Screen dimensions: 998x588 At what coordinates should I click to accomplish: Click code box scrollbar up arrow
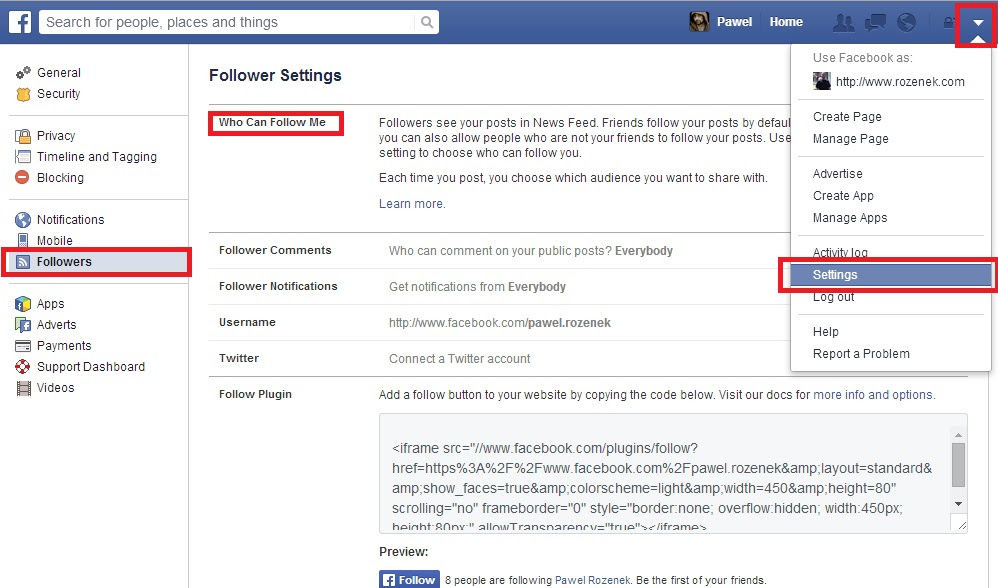958,435
